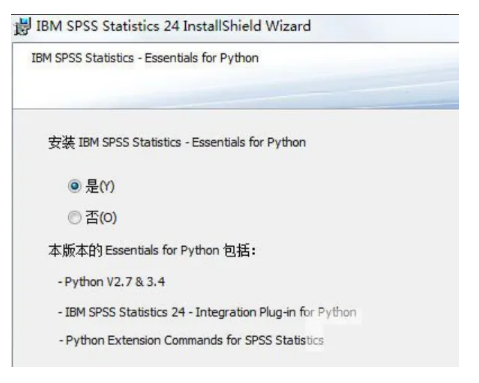Select the 是(Y) radio button
The width and height of the screenshot is (479, 383).
pyautogui.click(x=74, y=186)
